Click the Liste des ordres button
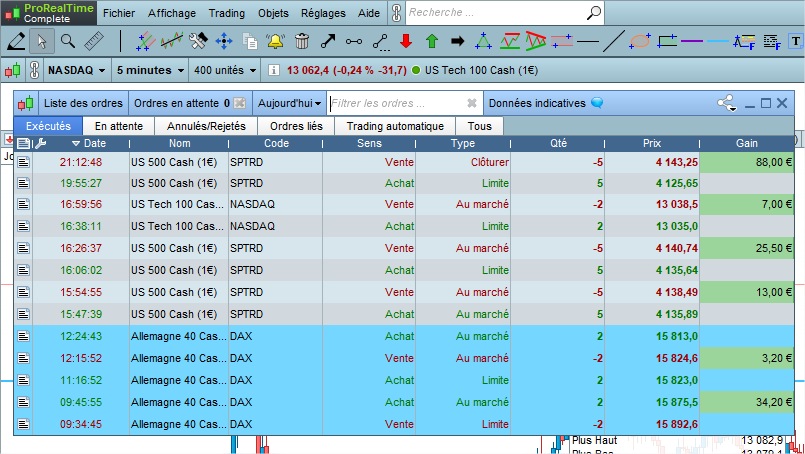The image size is (805, 454). [x=83, y=103]
